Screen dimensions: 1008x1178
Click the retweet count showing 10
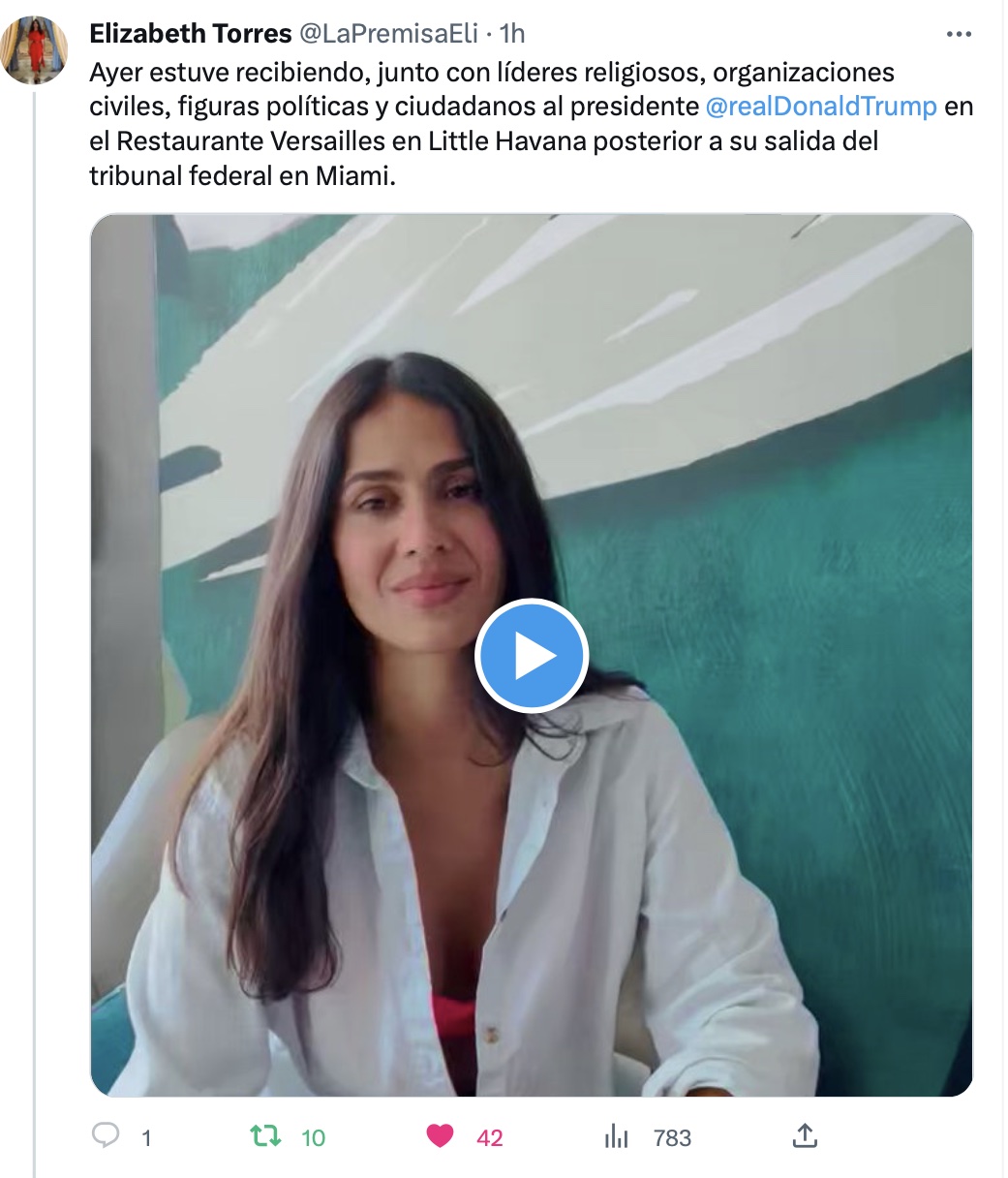(x=313, y=1137)
